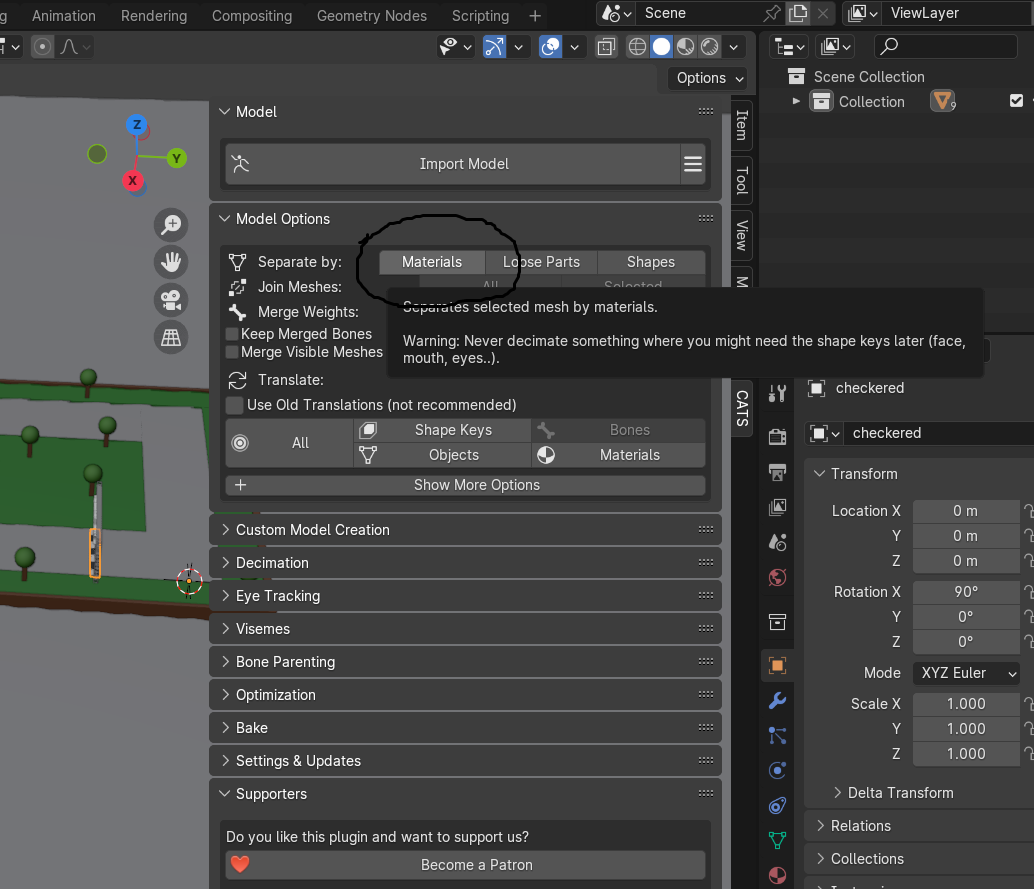
Task: Open the Modifiers wrench icon
Action: point(777,700)
